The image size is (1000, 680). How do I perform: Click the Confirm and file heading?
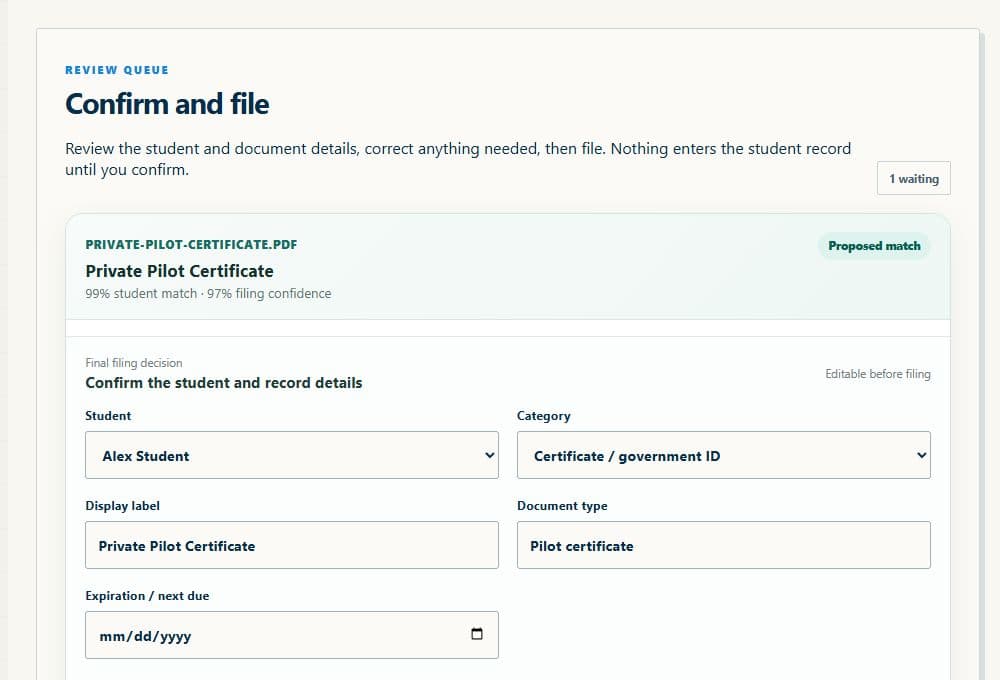167,104
